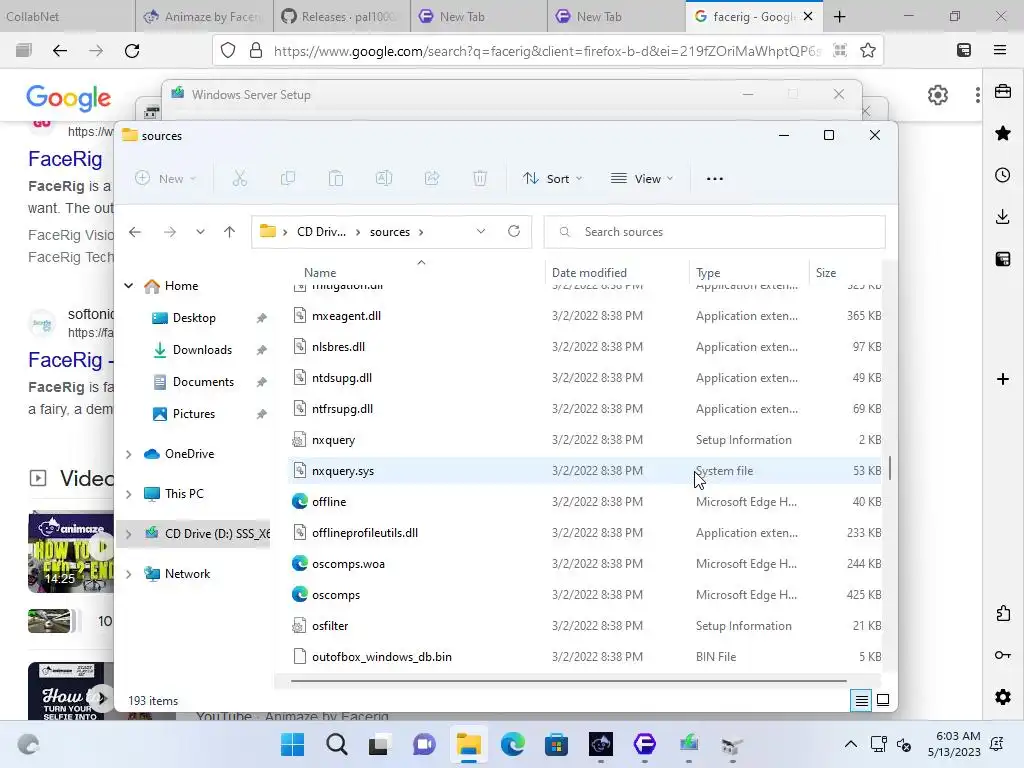Go forward in Explorer navigation
This screenshot has height=768, width=1024.
coord(170,232)
